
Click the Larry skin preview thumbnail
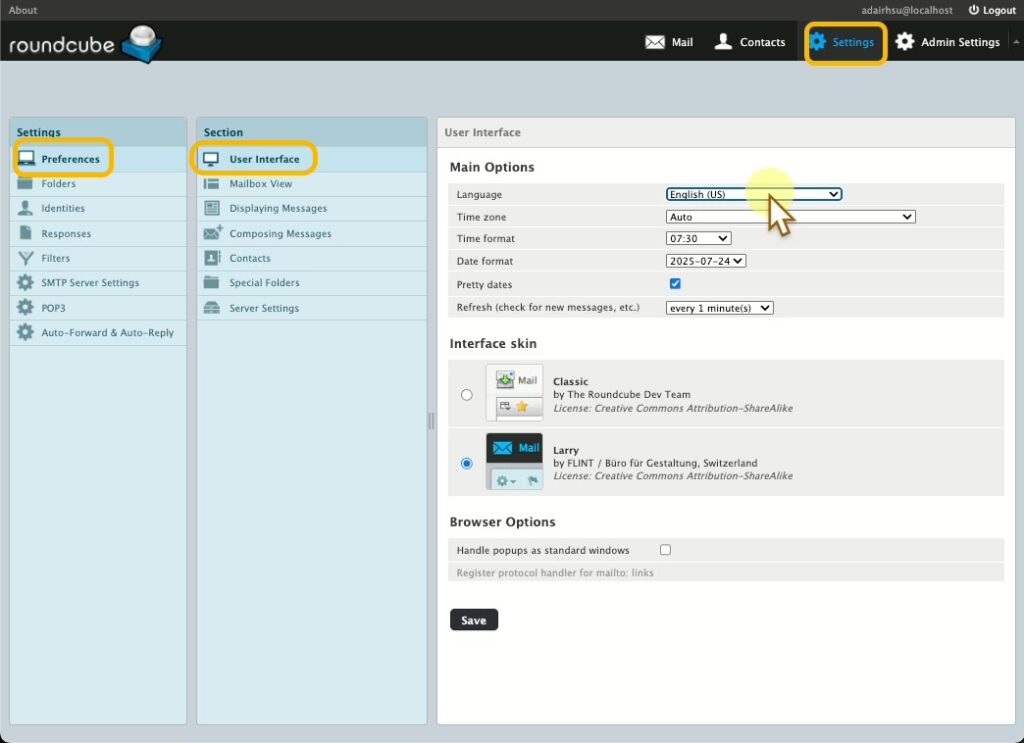(x=514, y=461)
